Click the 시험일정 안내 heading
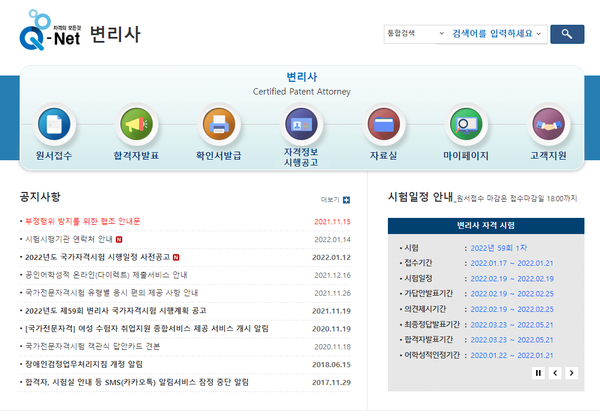 pyautogui.click(x=420, y=197)
